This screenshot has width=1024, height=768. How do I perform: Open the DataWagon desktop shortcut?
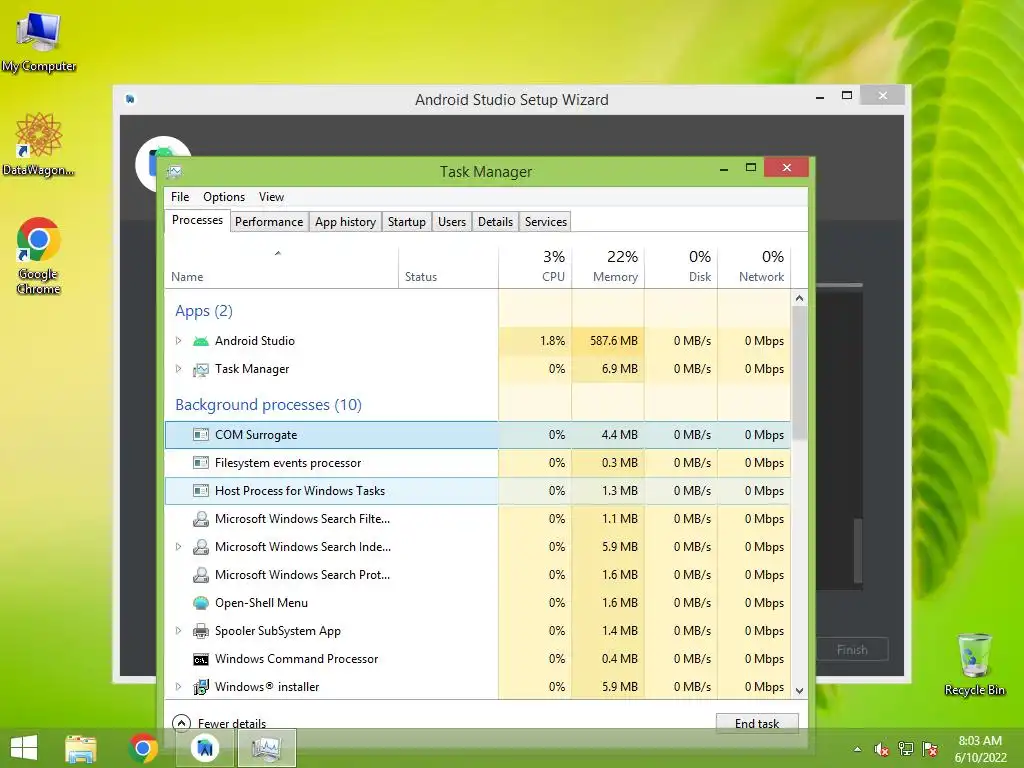tap(39, 144)
